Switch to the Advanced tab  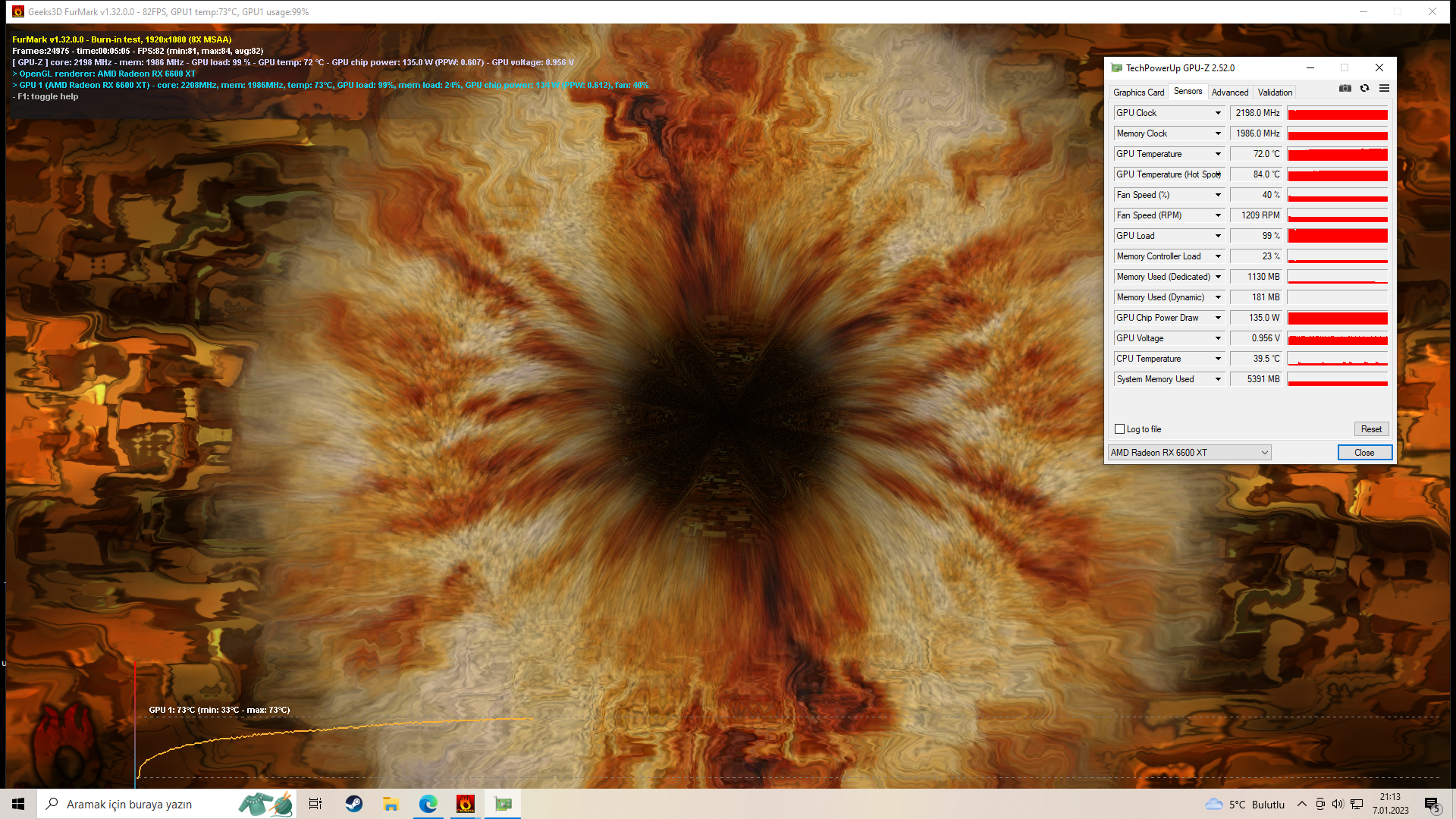coord(1229,93)
